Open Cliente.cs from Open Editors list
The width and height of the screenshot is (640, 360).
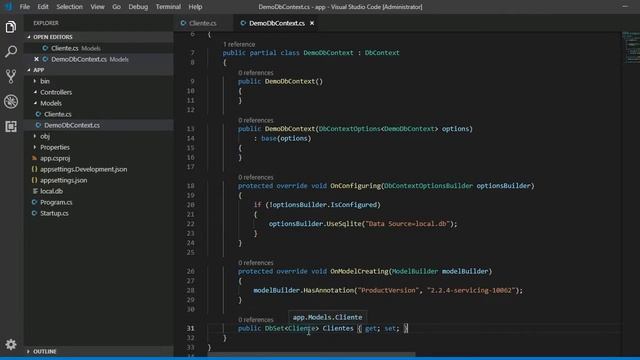[x=99, y=48]
